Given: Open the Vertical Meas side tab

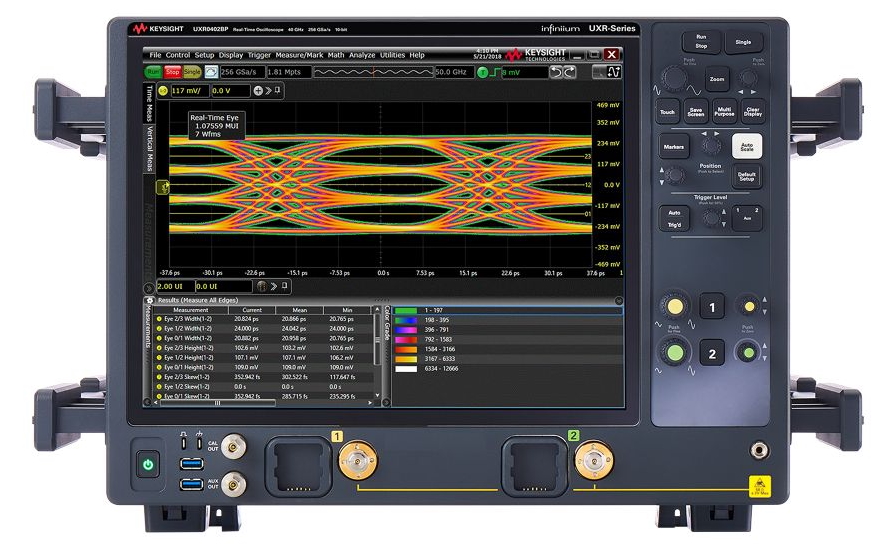Looking at the screenshot, I should point(150,148).
